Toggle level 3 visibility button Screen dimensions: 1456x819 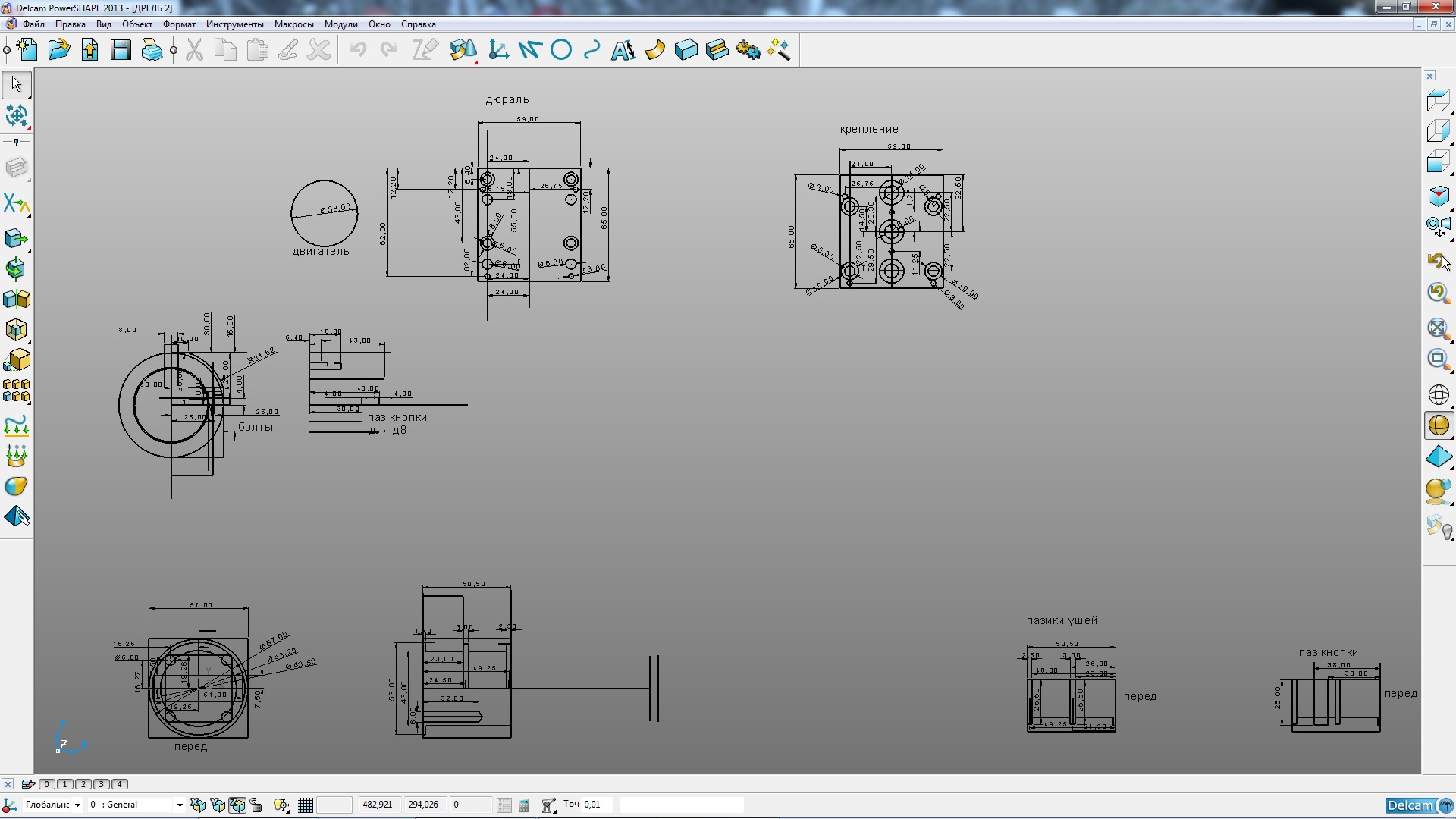(x=102, y=784)
